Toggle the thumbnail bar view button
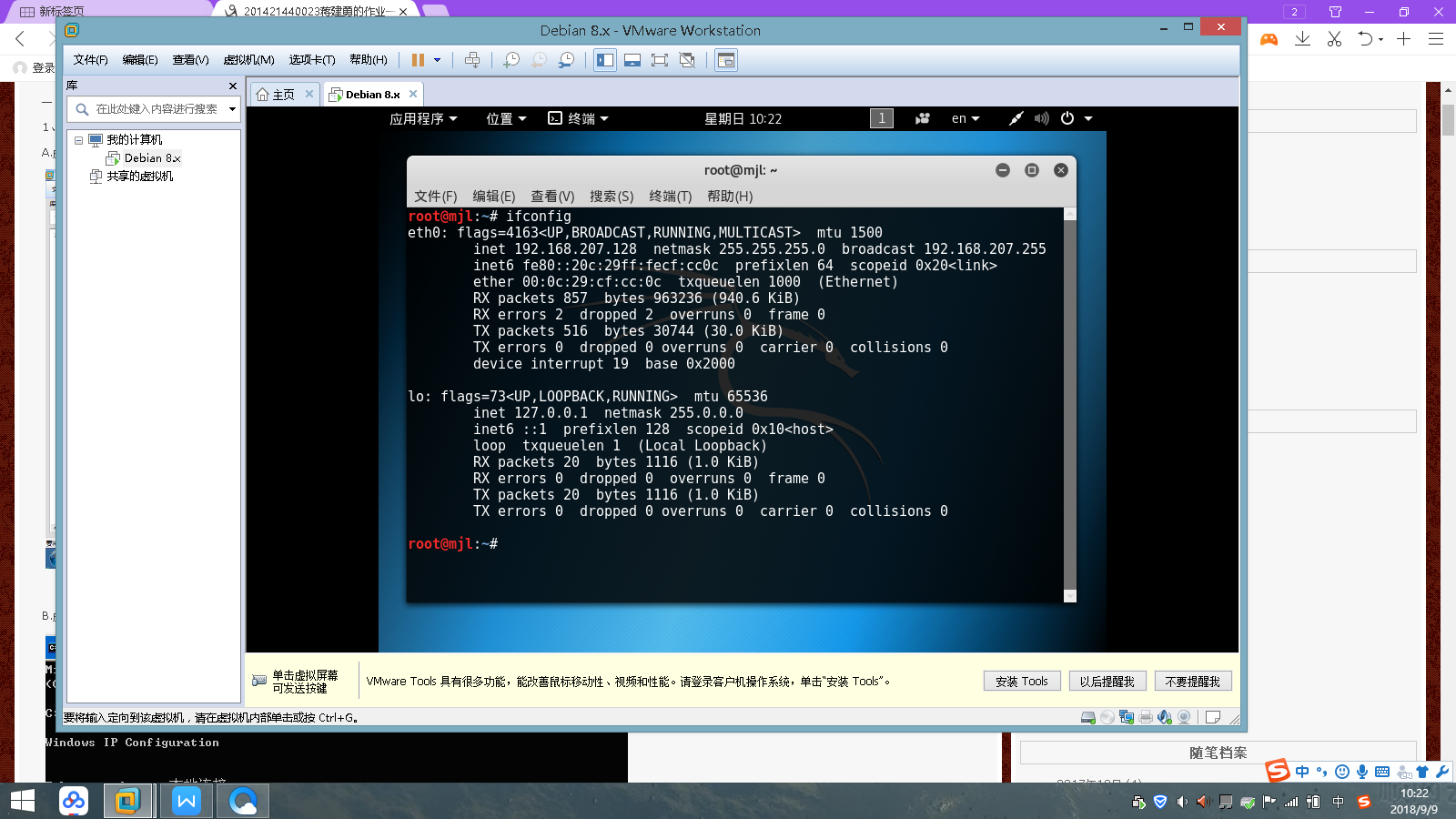This screenshot has height=819, width=1456. (632, 60)
